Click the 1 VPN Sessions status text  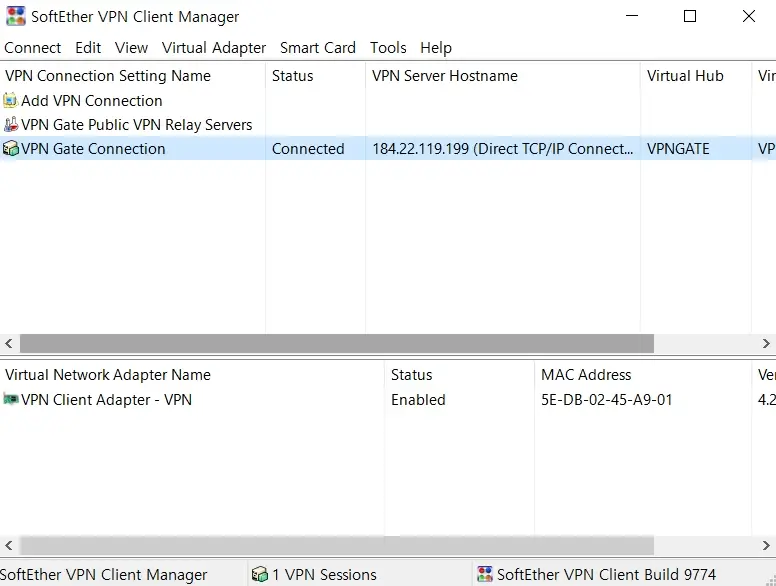point(324,574)
